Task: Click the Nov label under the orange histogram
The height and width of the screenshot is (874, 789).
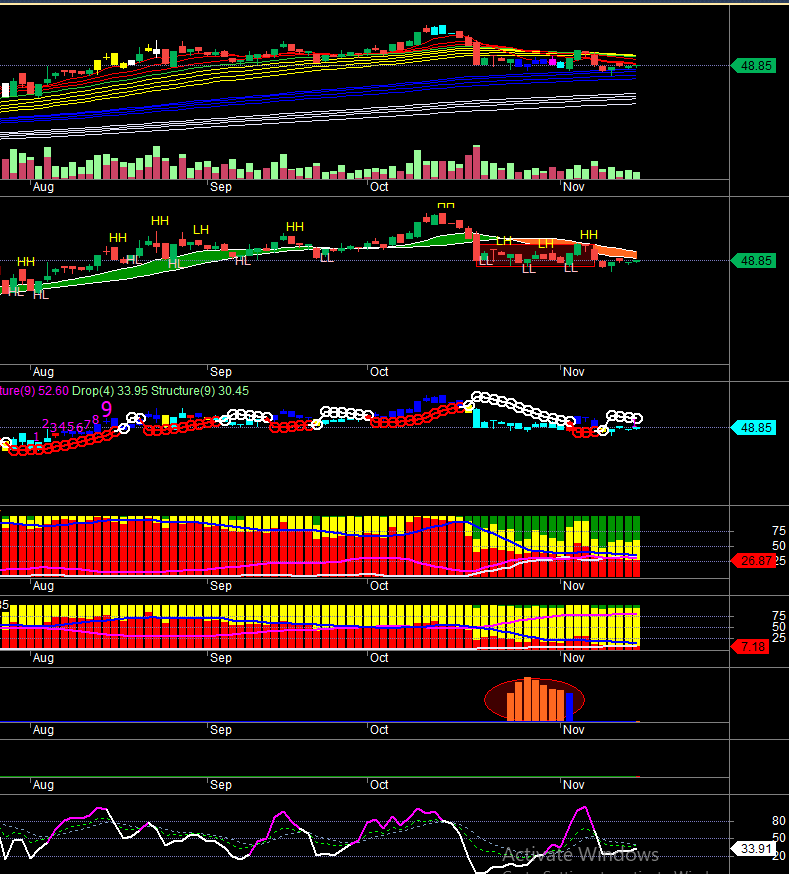Action: [573, 730]
